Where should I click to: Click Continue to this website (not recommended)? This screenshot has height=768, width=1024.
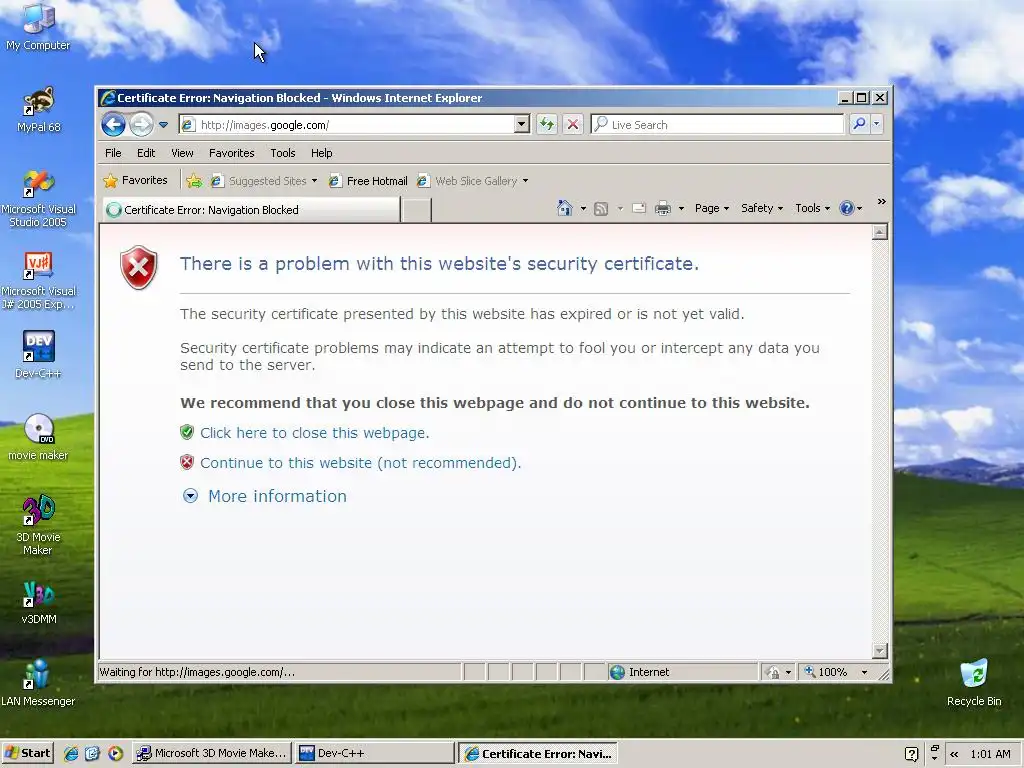click(x=360, y=463)
